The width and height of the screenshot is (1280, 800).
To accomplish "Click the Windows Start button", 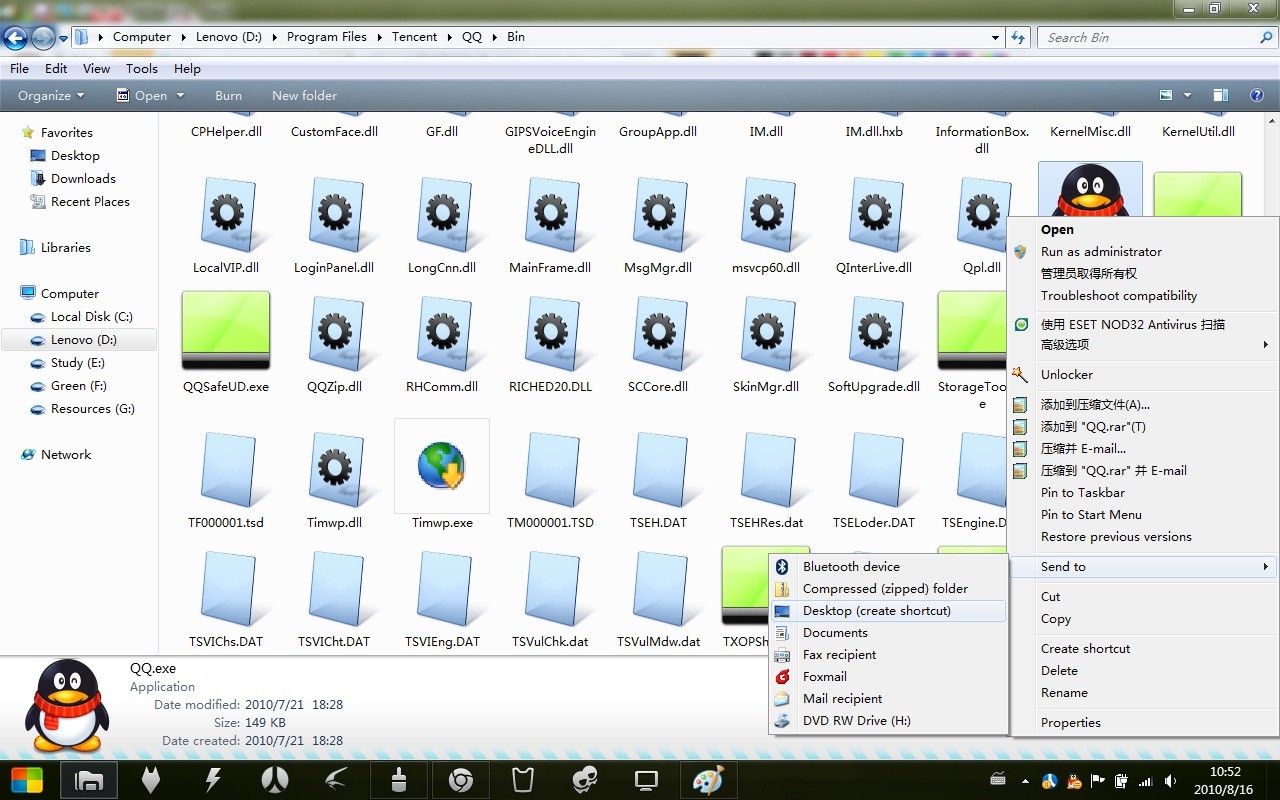I will tap(27, 780).
